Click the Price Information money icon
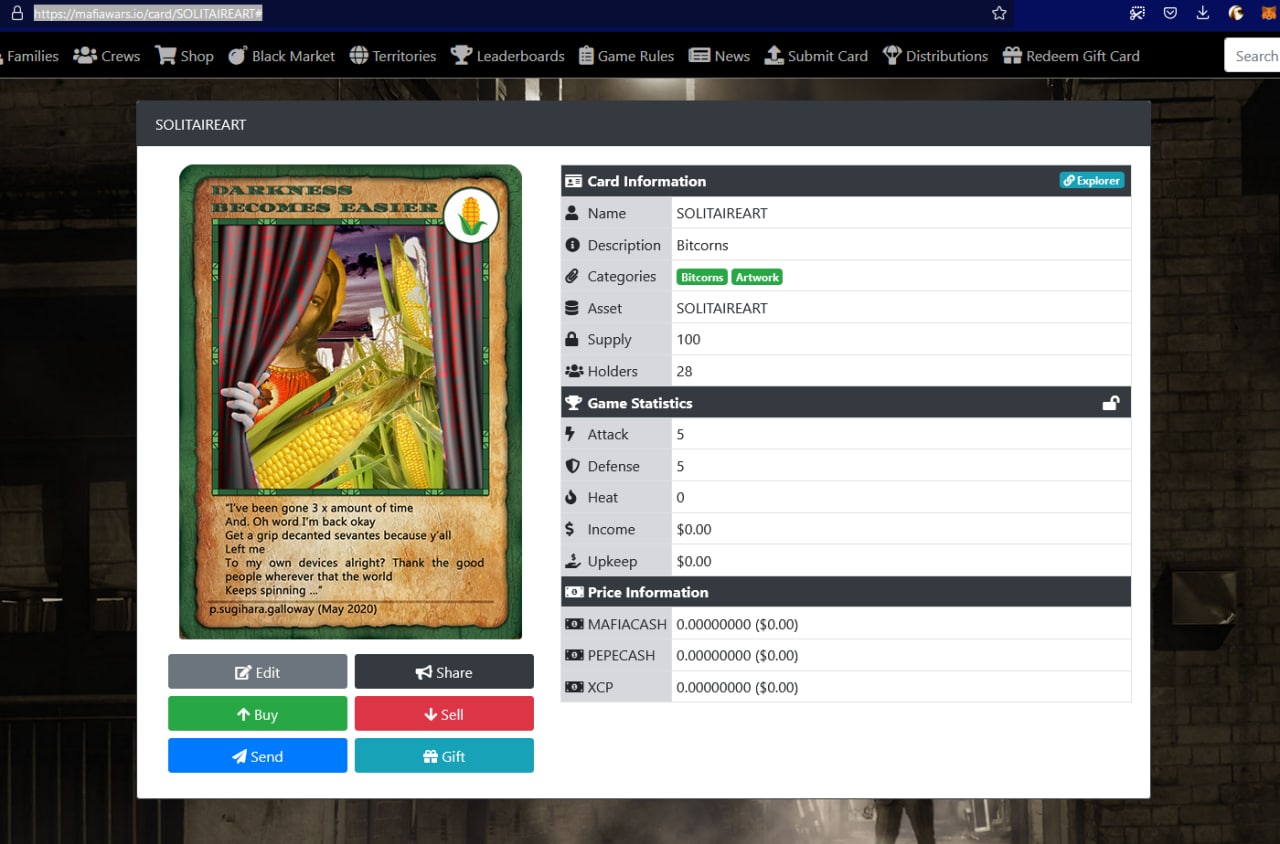 pyautogui.click(x=573, y=592)
